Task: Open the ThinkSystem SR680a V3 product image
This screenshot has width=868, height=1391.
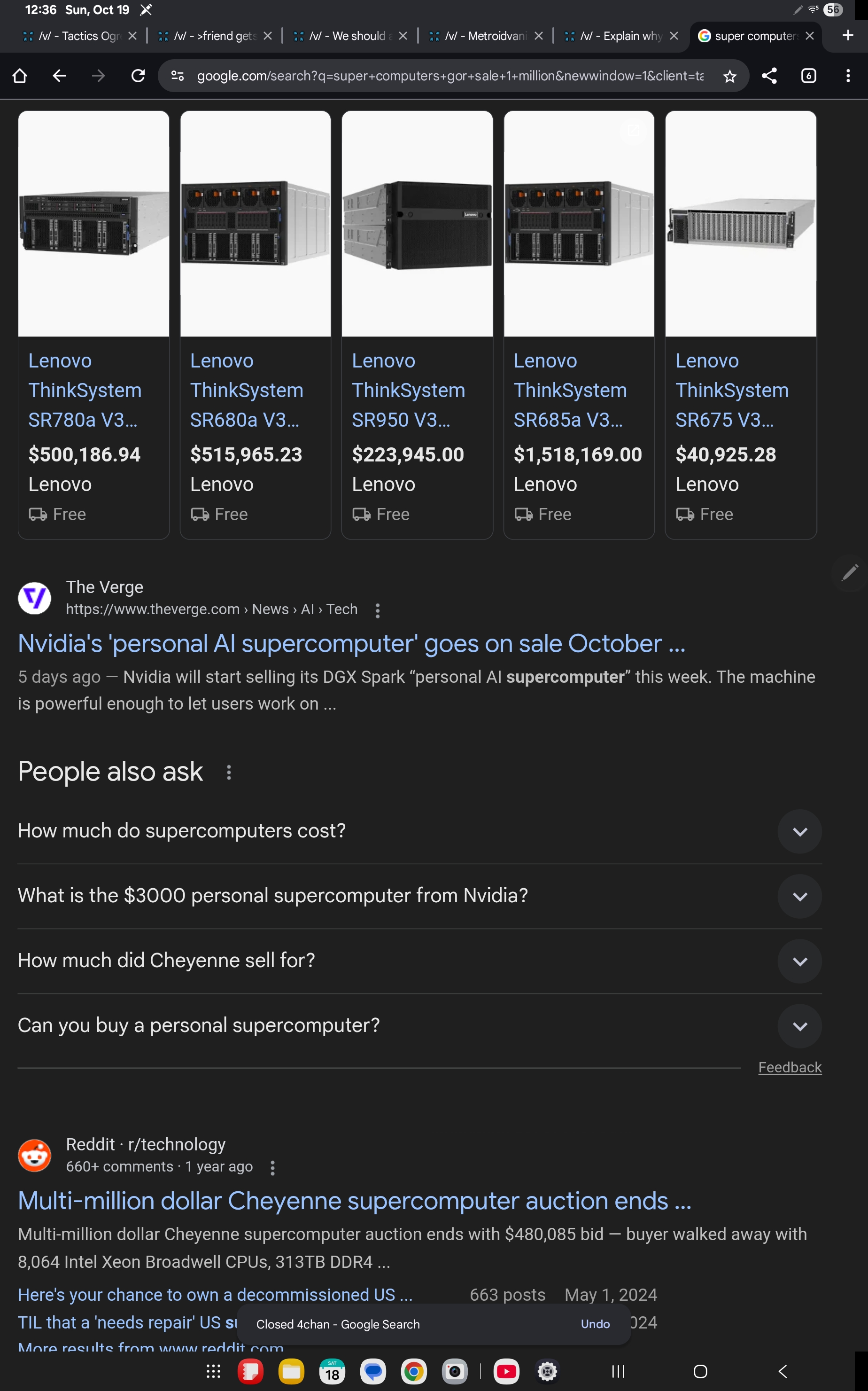Action: pyautogui.click(x=256, y=223)
